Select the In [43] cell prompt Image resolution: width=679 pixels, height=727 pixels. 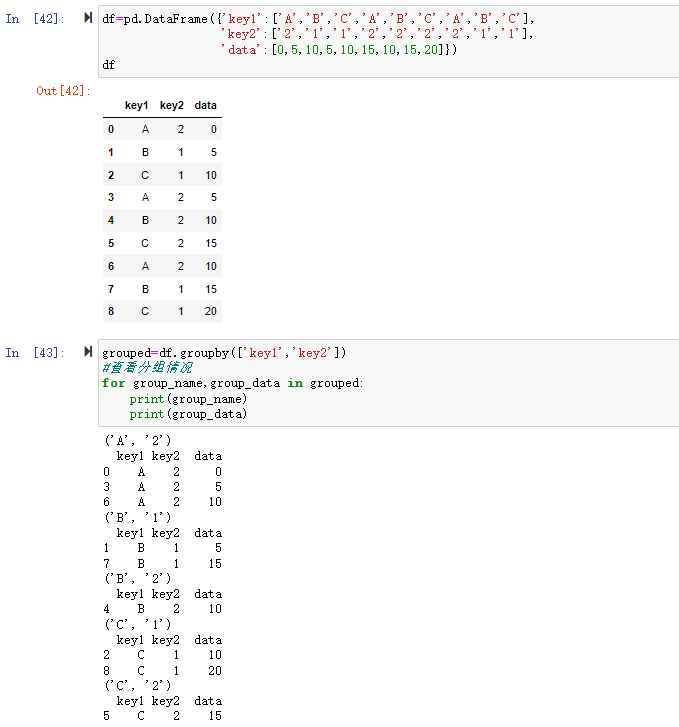(33, 352)
